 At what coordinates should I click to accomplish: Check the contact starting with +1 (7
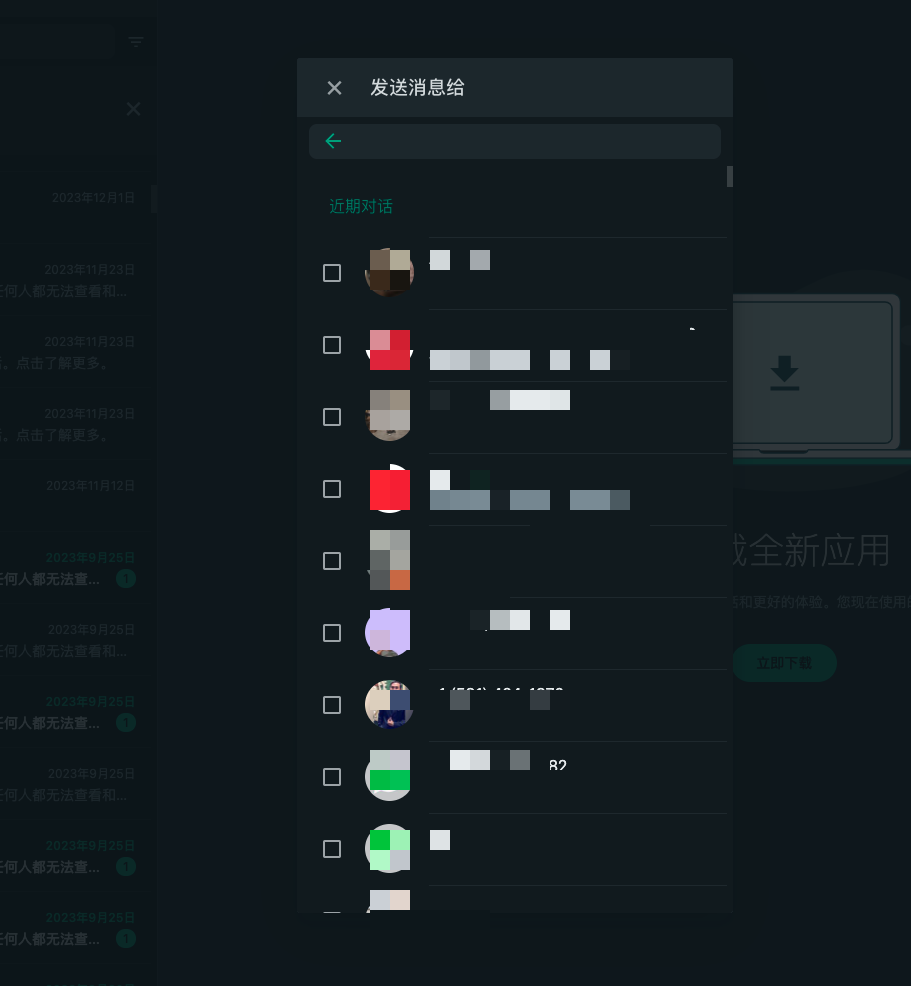coord(332,705)
